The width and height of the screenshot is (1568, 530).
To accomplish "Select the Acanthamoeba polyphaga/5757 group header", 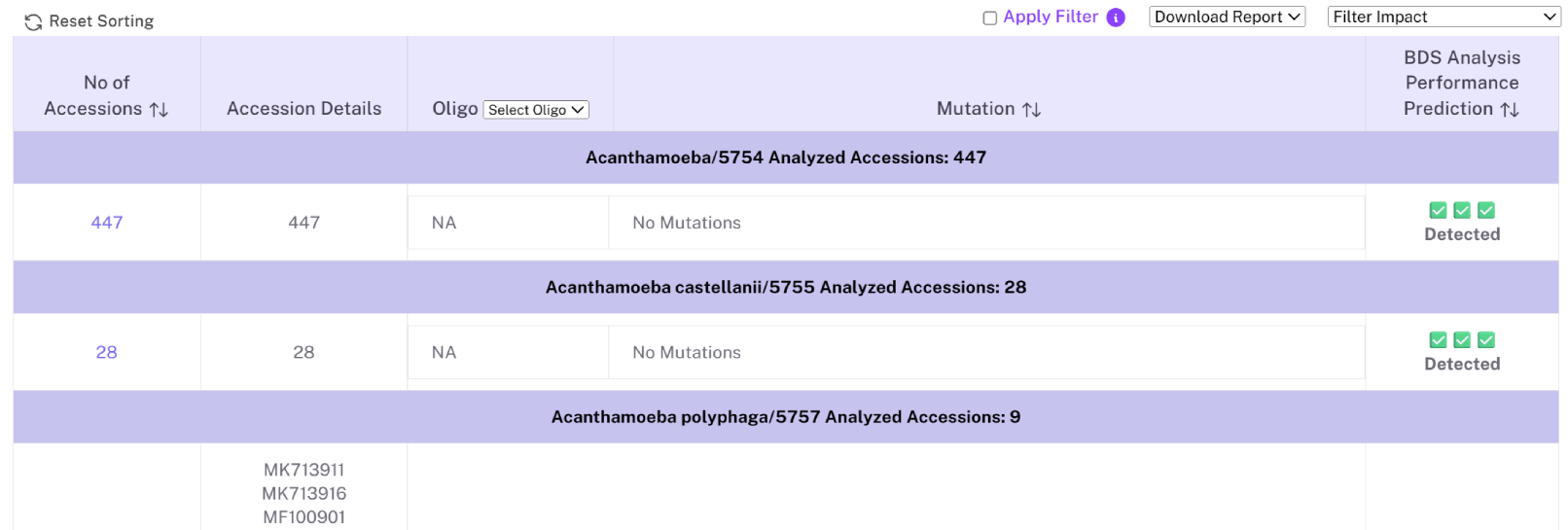I will [x=785, y=417].
